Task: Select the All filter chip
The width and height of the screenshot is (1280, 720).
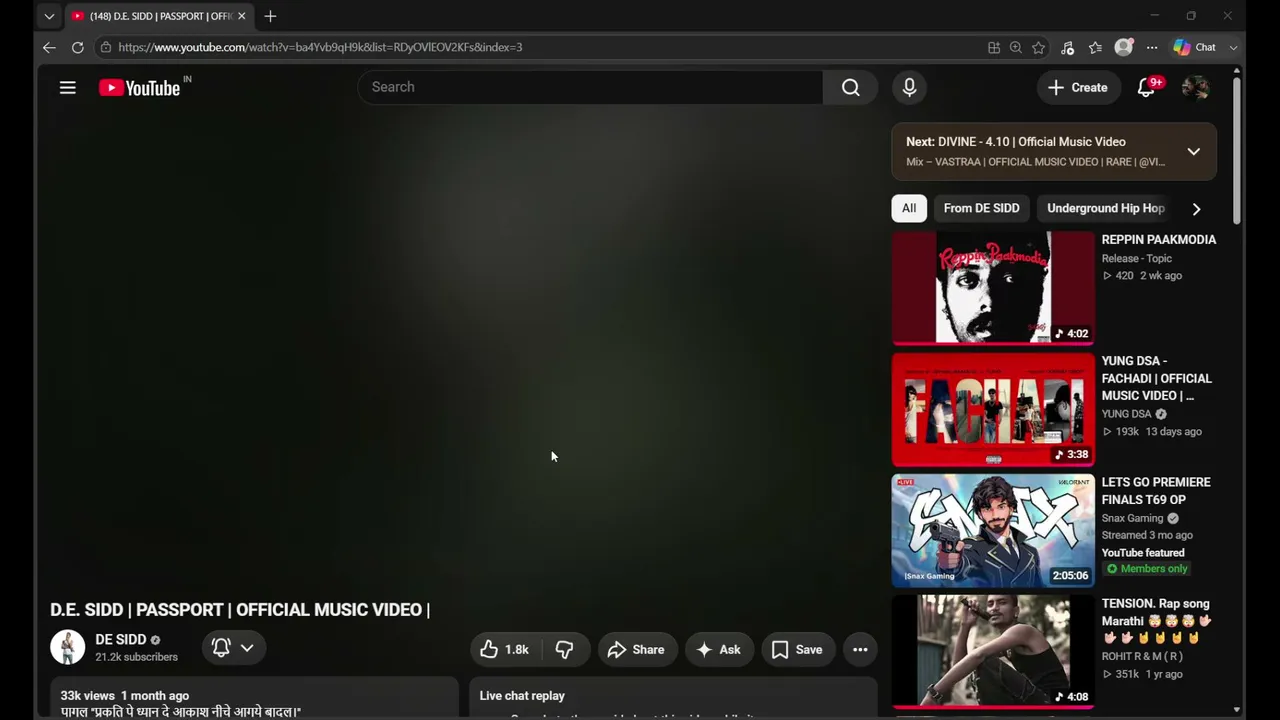Action: pyautogui.click(x=909, y=208)
